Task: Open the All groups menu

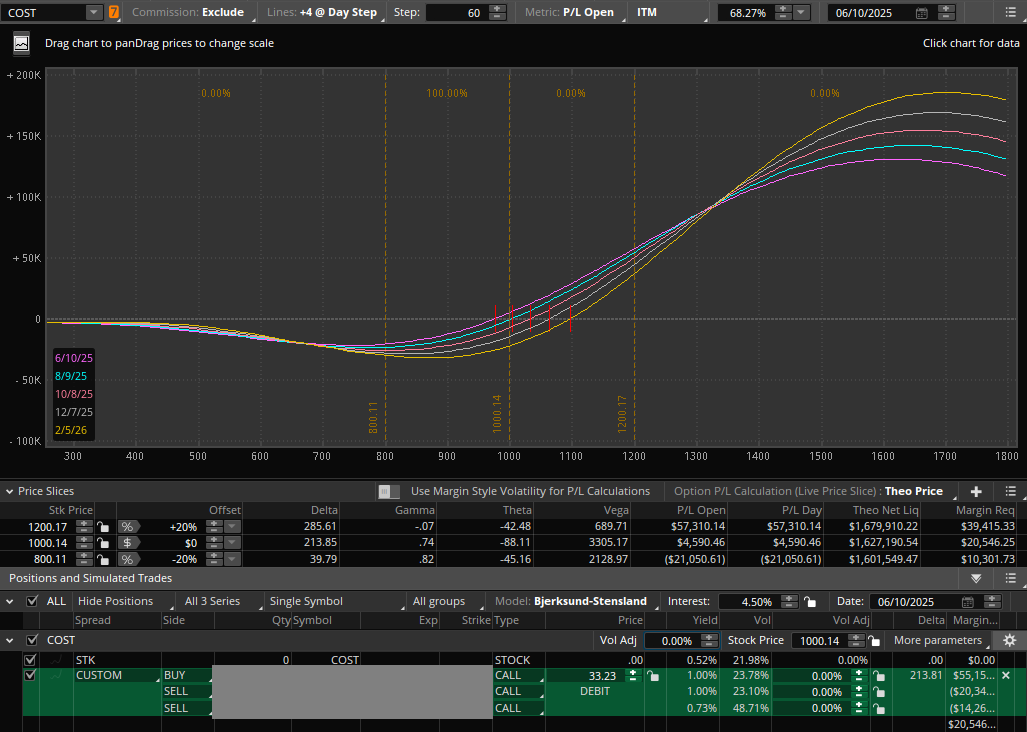Action: tap(447, 601)
